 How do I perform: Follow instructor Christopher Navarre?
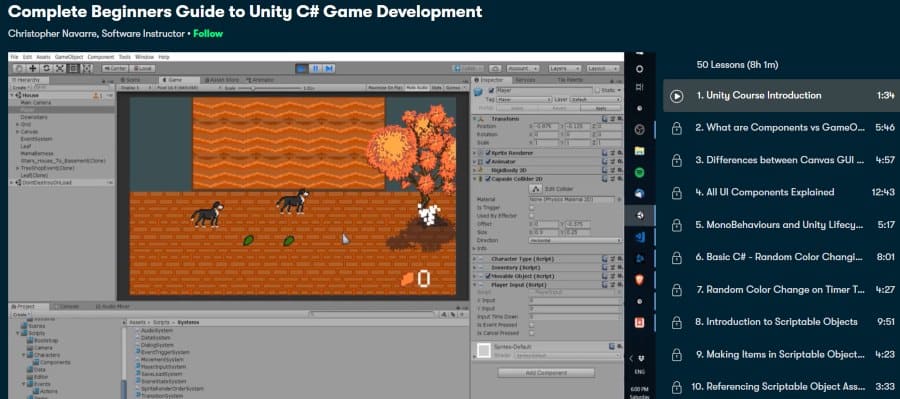pos(208,33)
